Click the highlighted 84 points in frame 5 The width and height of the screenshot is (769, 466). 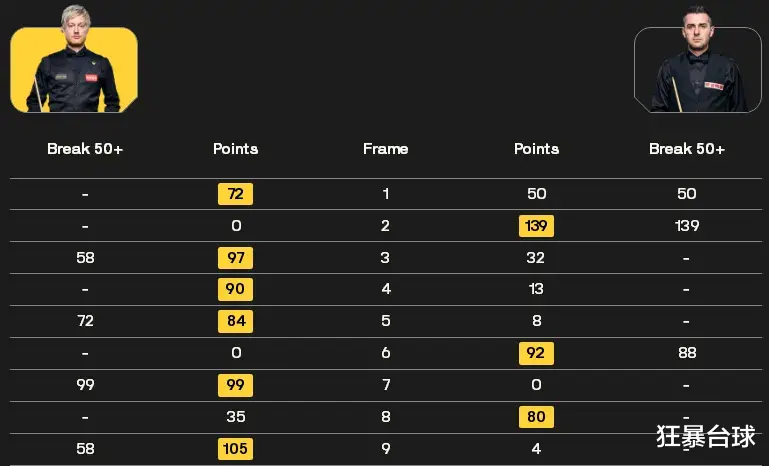tap(235, 321)
